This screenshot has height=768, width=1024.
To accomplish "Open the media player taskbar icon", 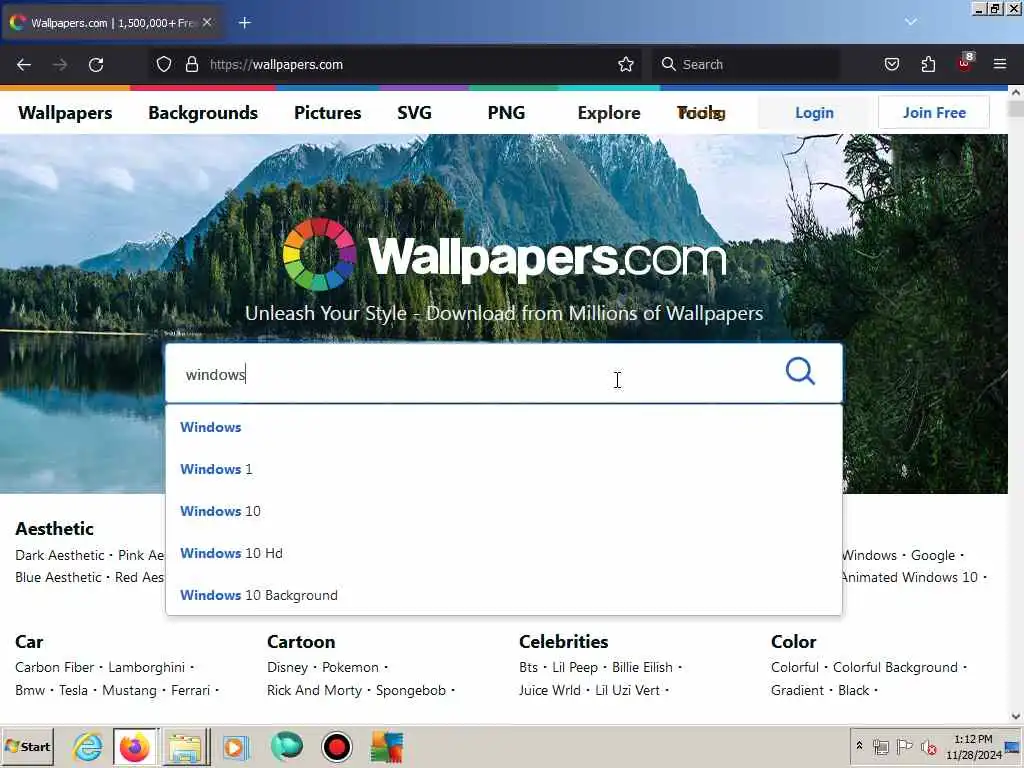I will click(x=235, y=746).
